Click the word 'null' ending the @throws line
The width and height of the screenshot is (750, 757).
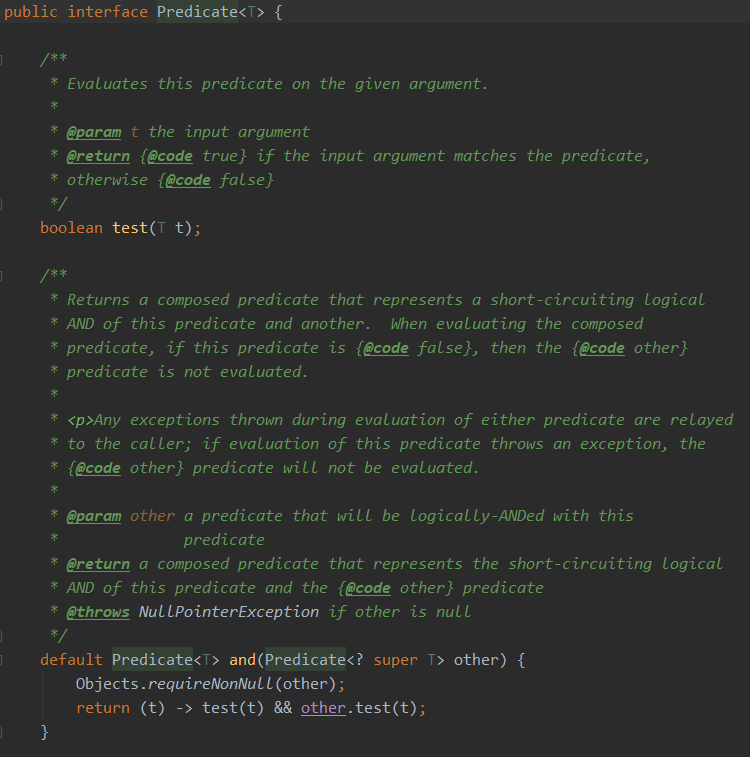(x=453, y=612)
